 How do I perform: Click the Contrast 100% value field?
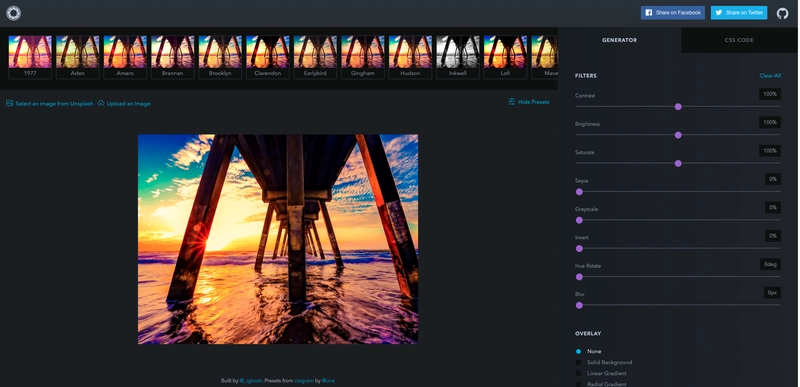tap(770, 94)
